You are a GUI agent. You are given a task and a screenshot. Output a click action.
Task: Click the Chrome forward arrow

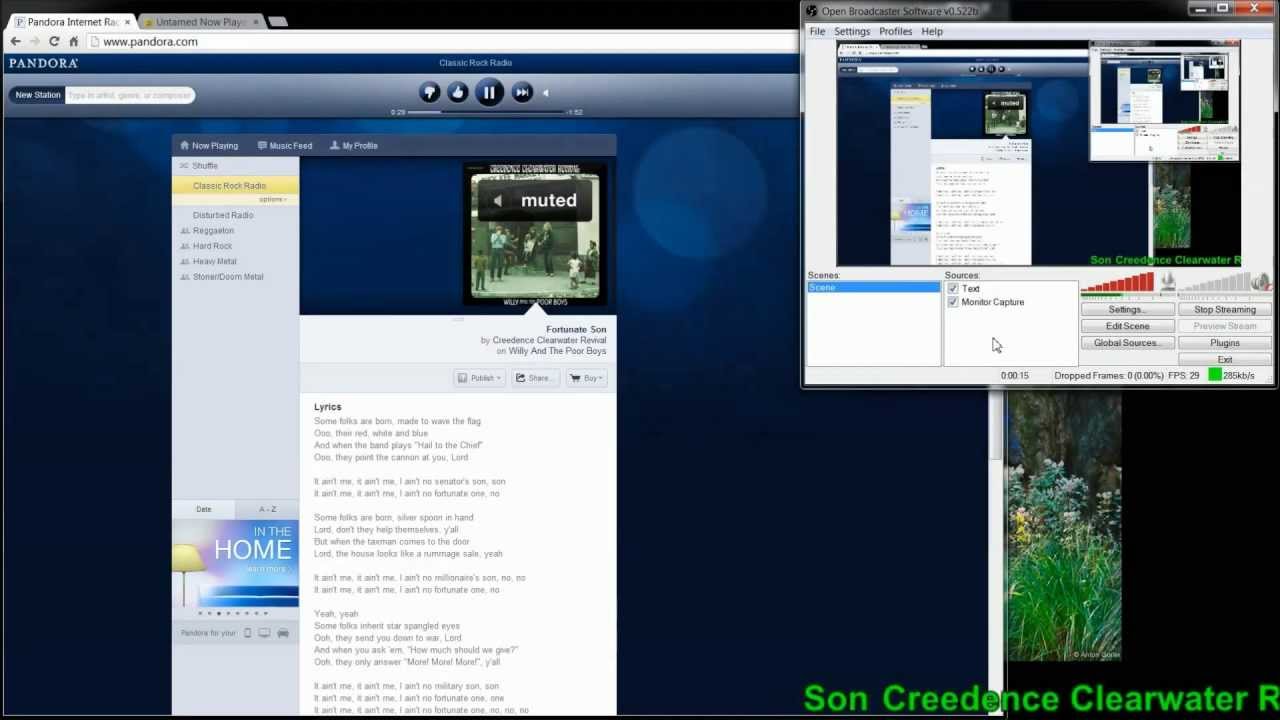pyautogui.click(x=35, y=42)
